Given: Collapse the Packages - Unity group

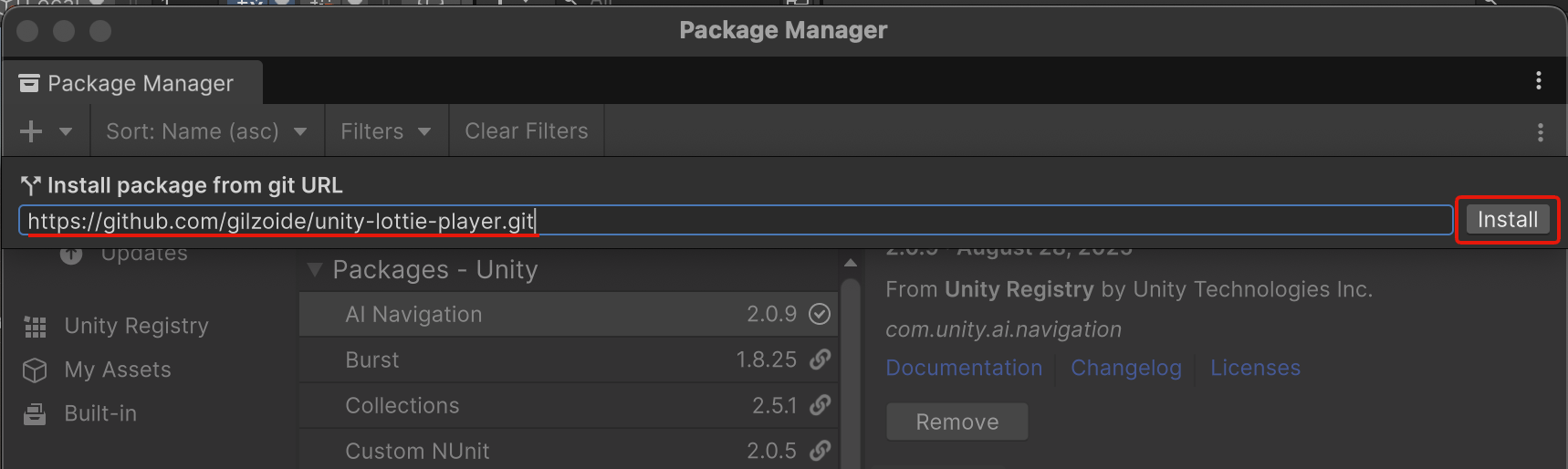Looking at the screenshot, I should tap(315, 270).
